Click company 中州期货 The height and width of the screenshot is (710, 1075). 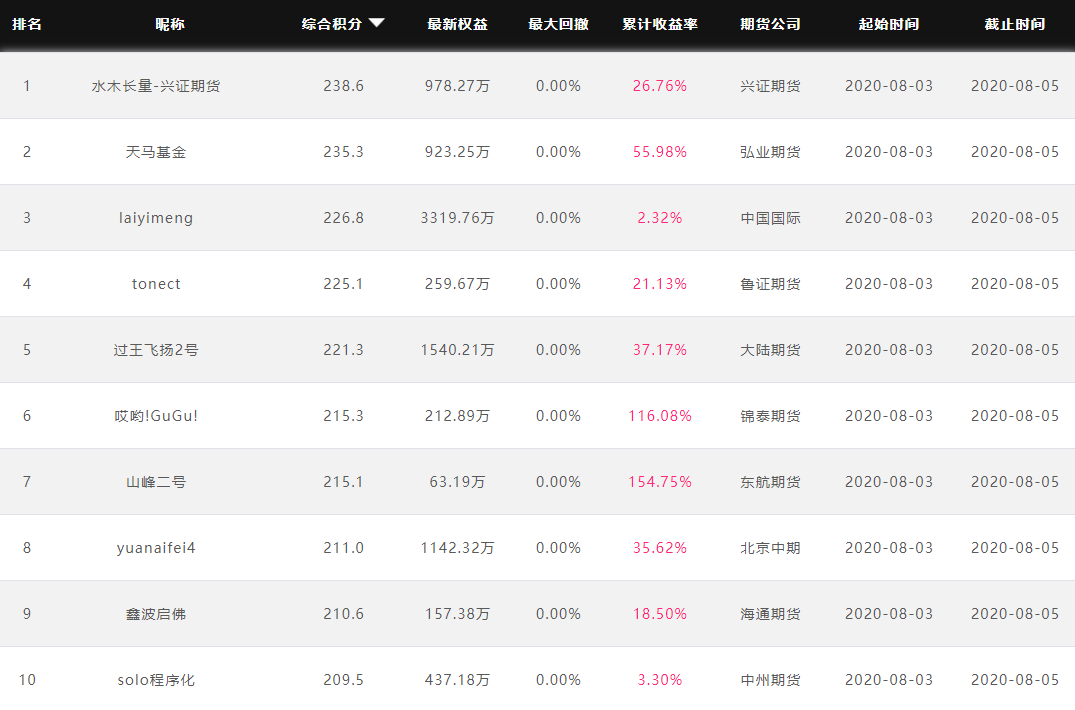[x=770, y=680]
